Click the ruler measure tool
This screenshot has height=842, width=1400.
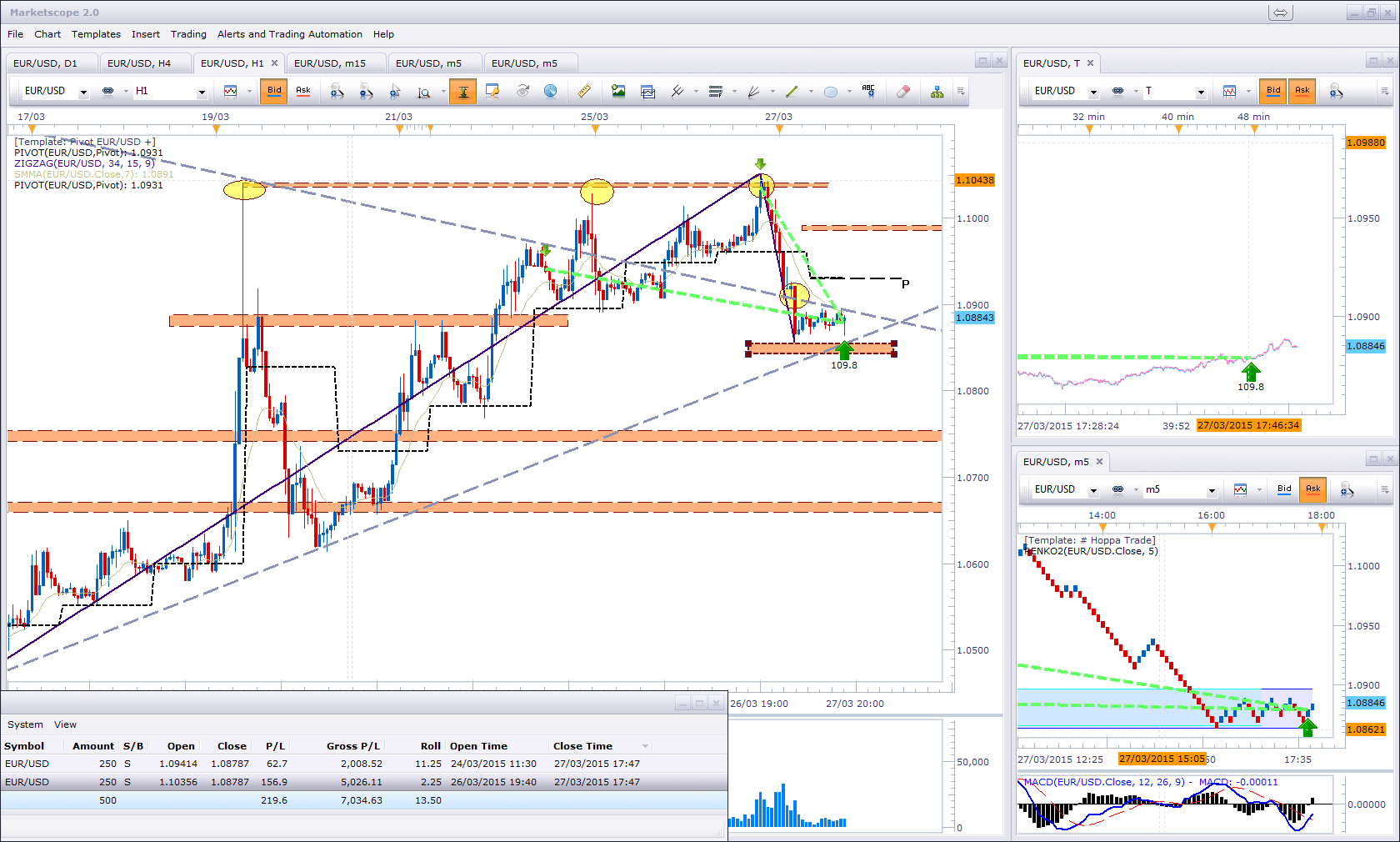pos(584,92)
